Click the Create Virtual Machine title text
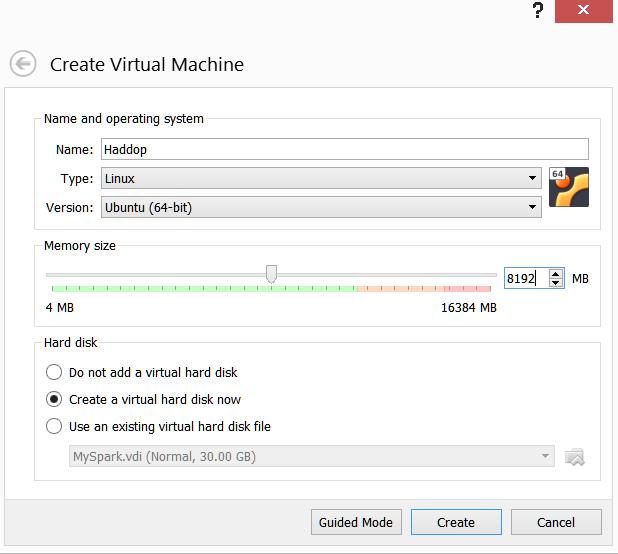 147,64
